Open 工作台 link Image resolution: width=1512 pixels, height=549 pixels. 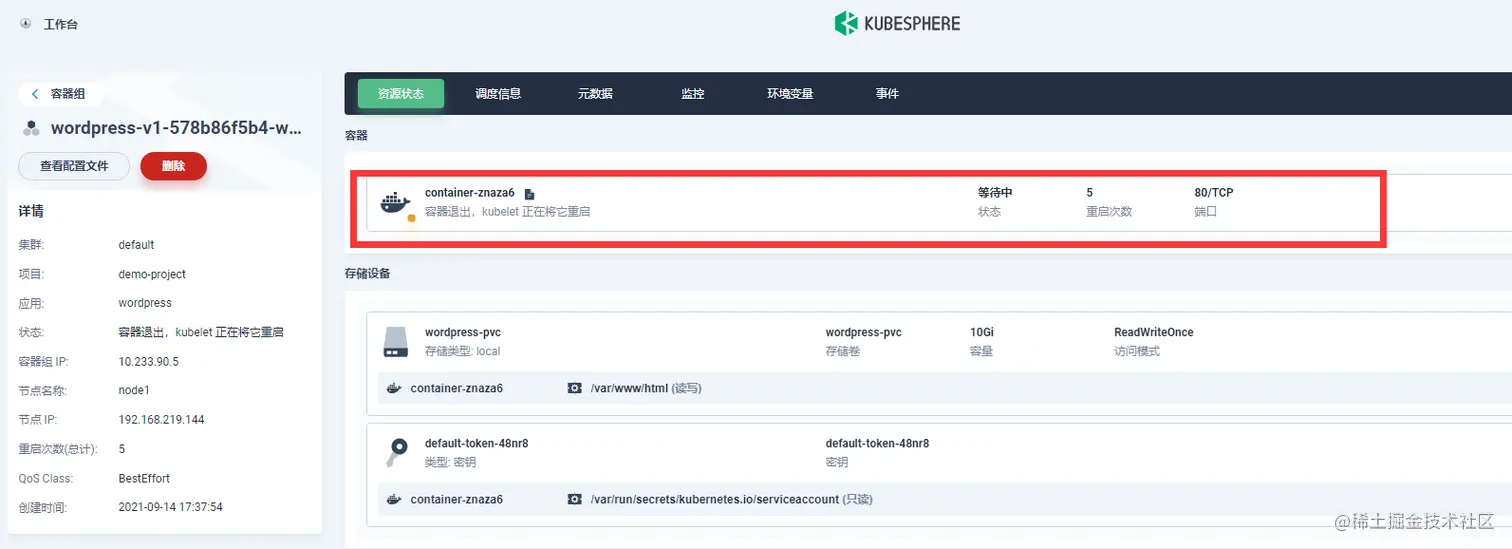pos(61,24)
